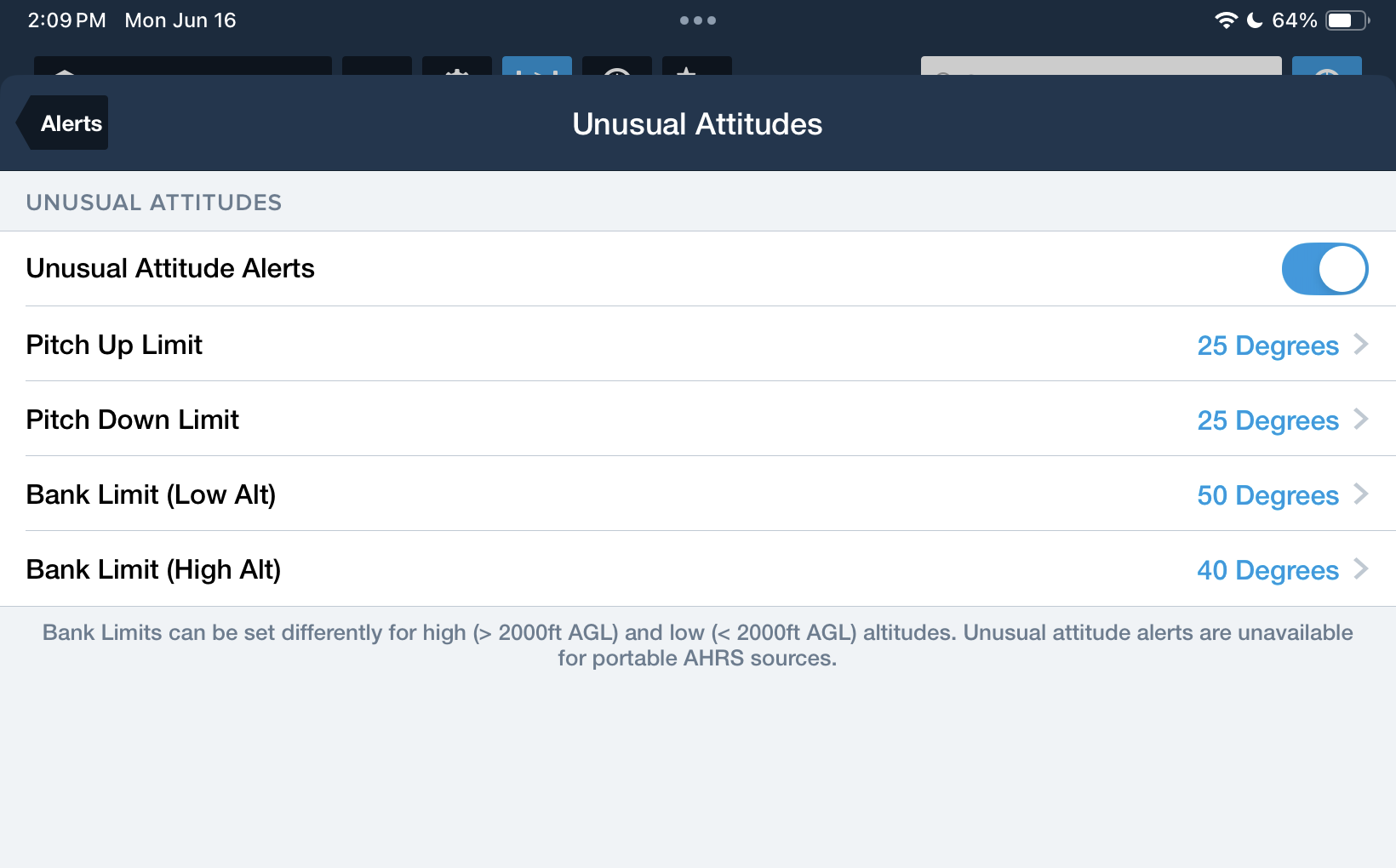The width and height of the screenshot is (1396, 868).
Task: Focus the gray search field behind panel
Action: click(x=1101, y=66)
